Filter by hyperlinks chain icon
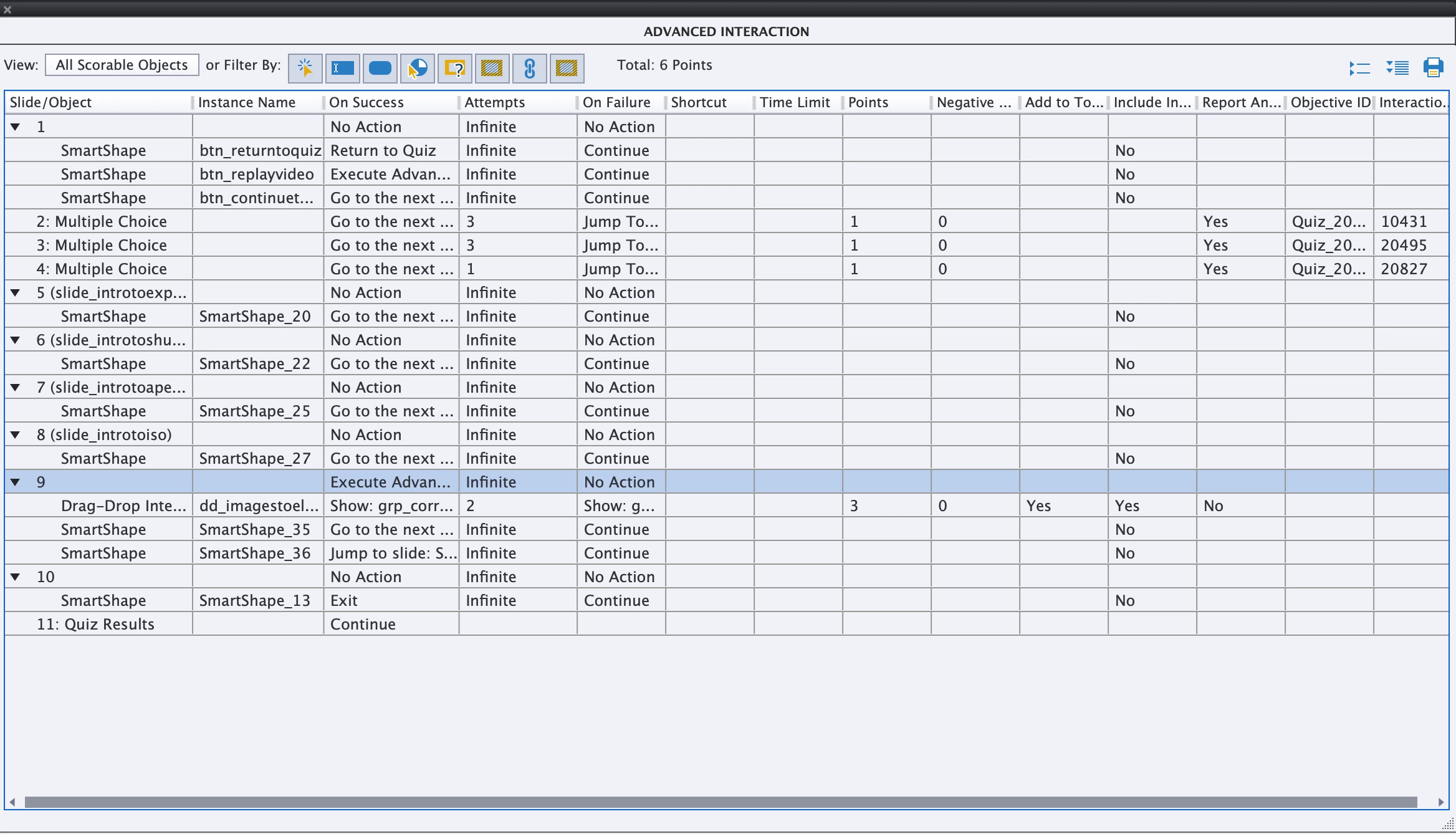 (530, 67)
